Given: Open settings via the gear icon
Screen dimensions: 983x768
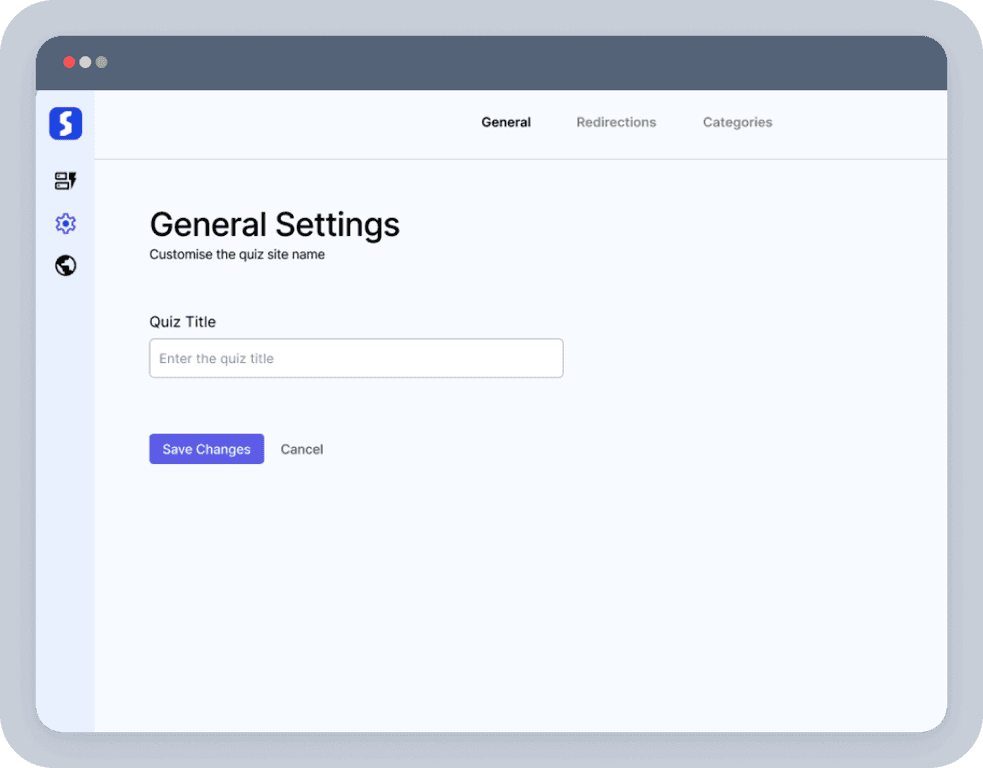Looking at the screenshot, I should tap(65, 224).
